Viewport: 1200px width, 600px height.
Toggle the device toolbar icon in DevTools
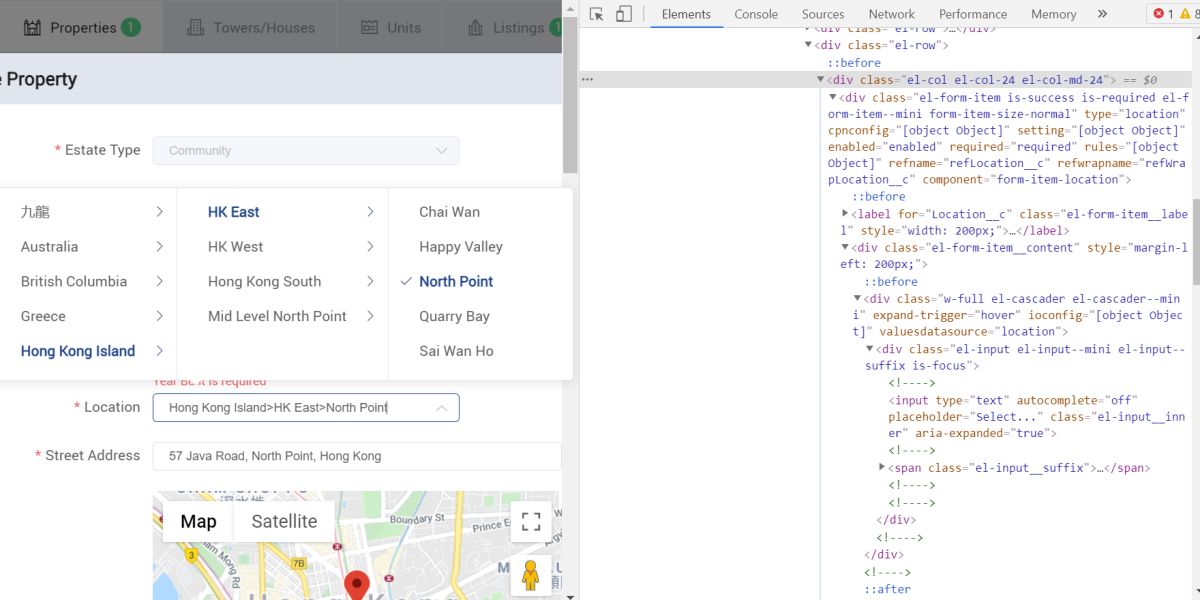(x=623, y=14)
